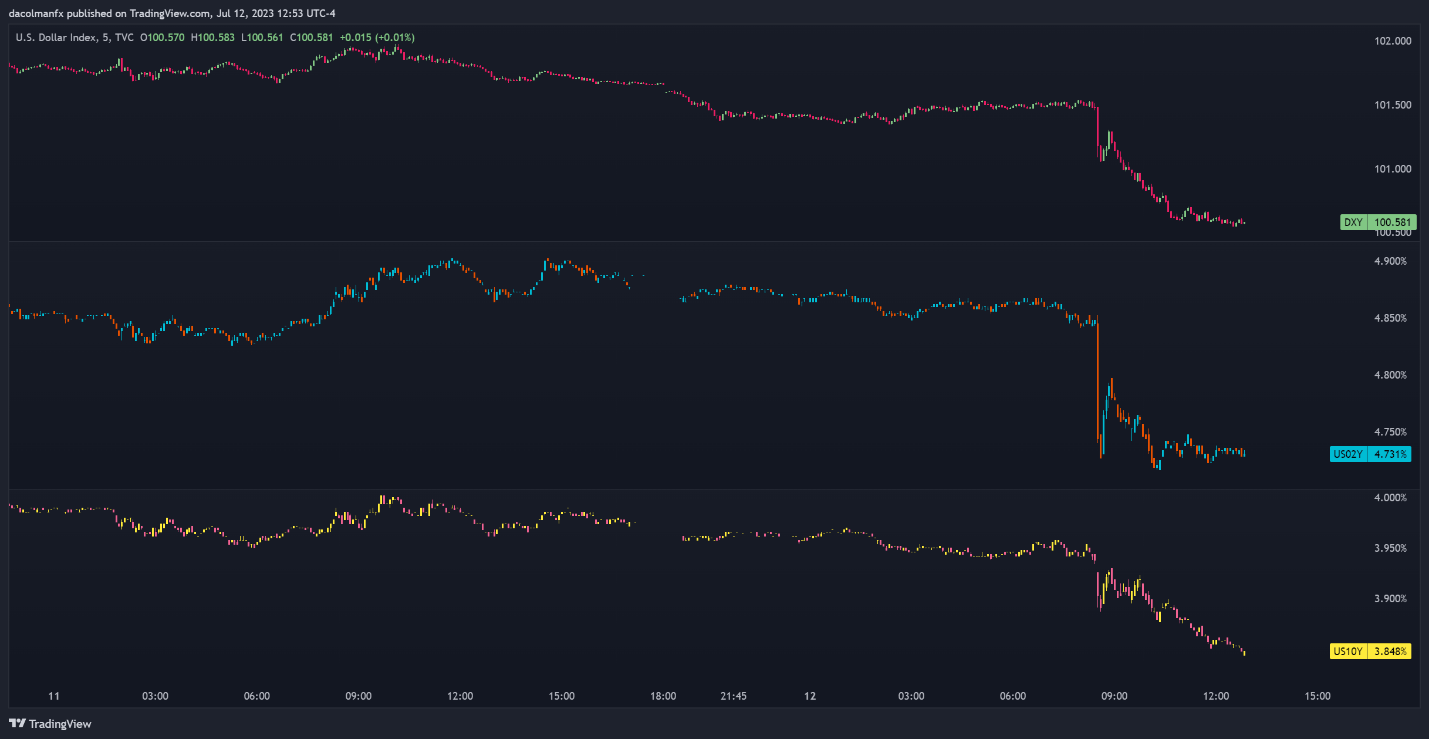Image resolution: width=1429 pixels, height=739 pixels.
Task: Click the low value L100.561
Action: click(262, 37)
